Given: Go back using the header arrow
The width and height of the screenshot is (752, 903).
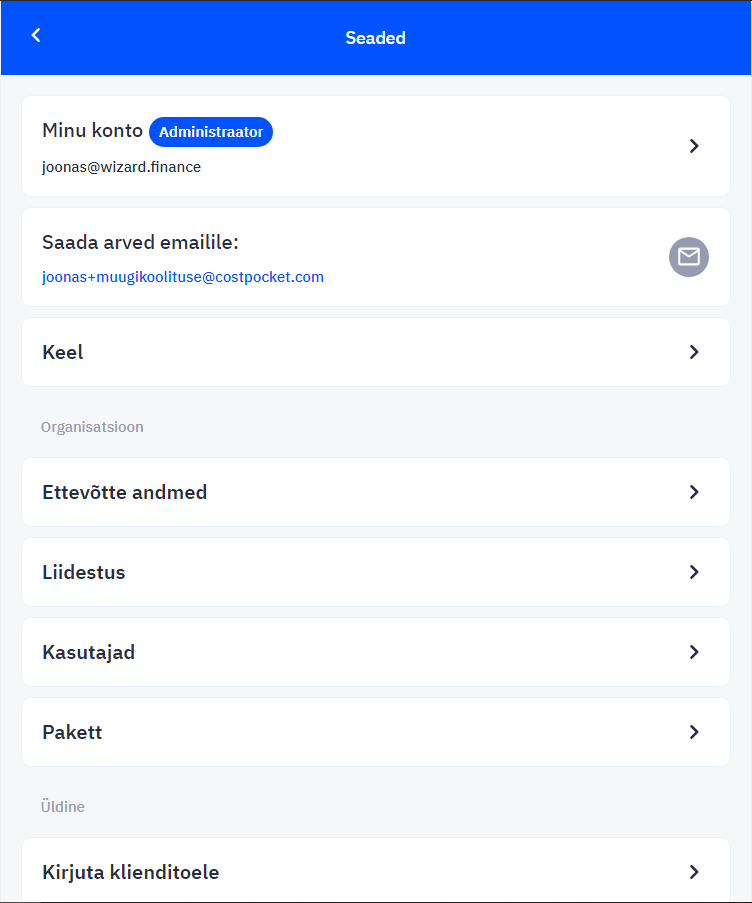Looking at the screenshot, I should [36, 35].
